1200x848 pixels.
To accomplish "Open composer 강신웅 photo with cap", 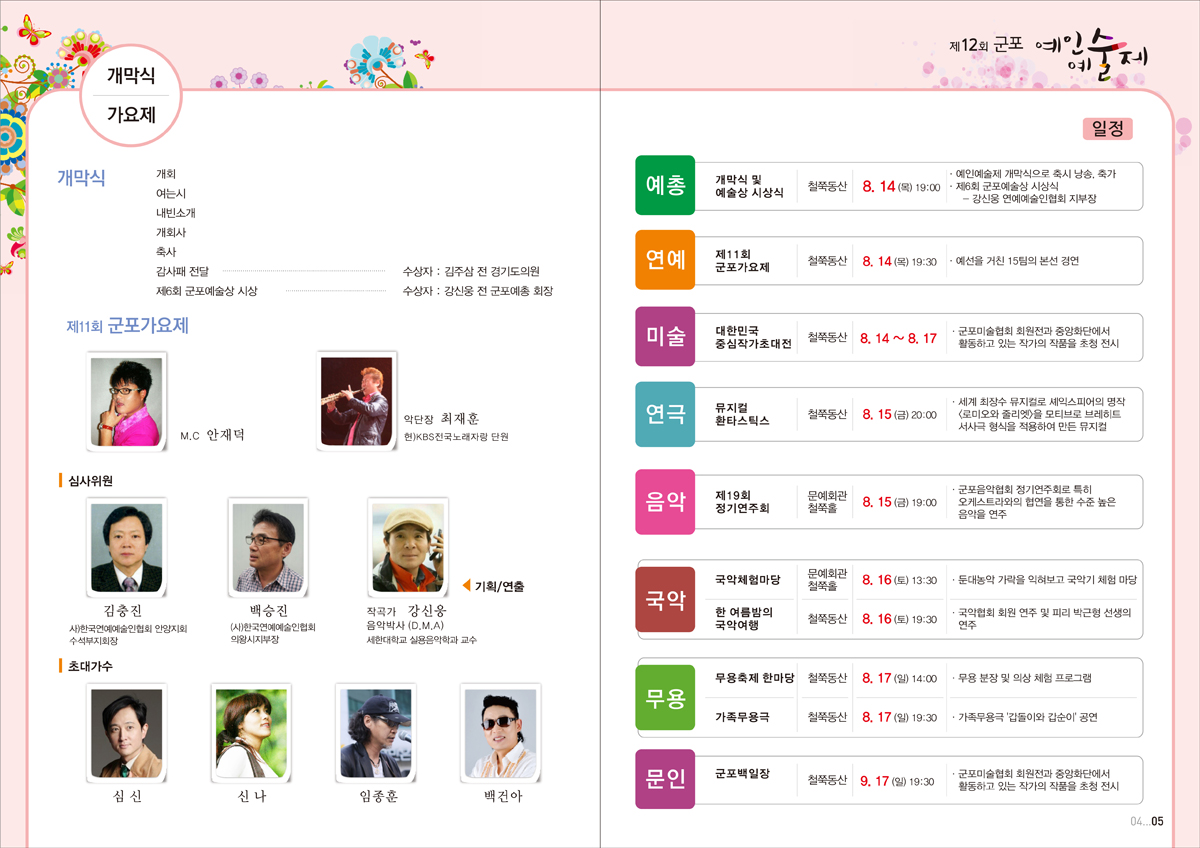I will point(408,547).
